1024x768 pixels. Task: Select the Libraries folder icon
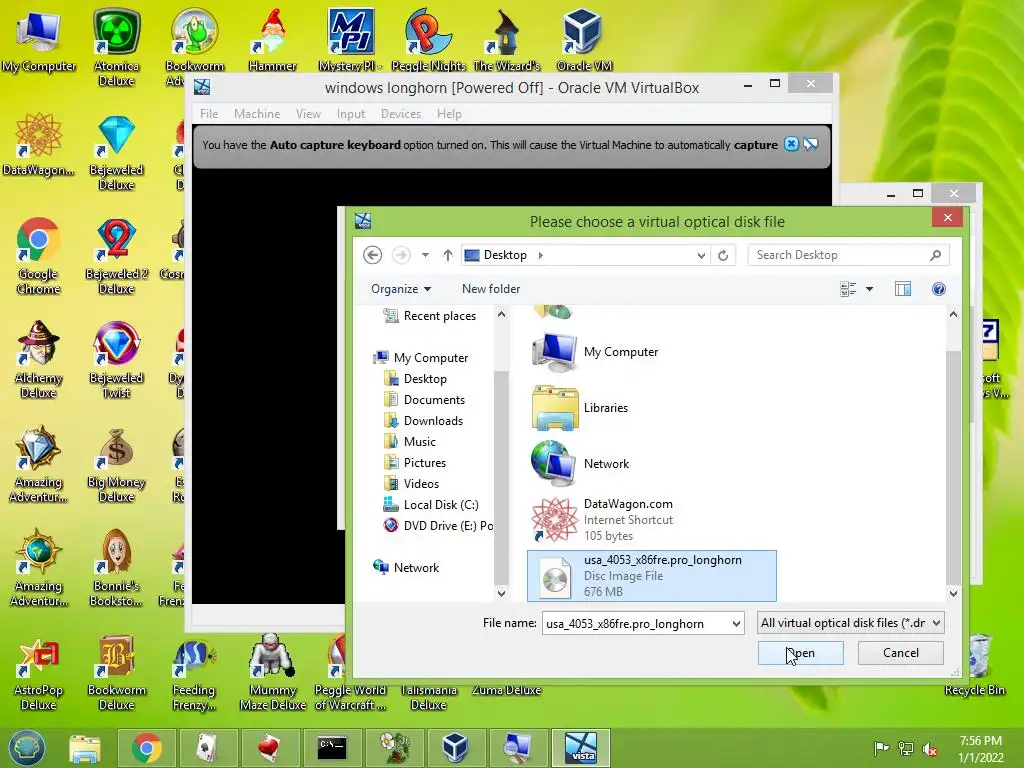(x=554, y=408)
